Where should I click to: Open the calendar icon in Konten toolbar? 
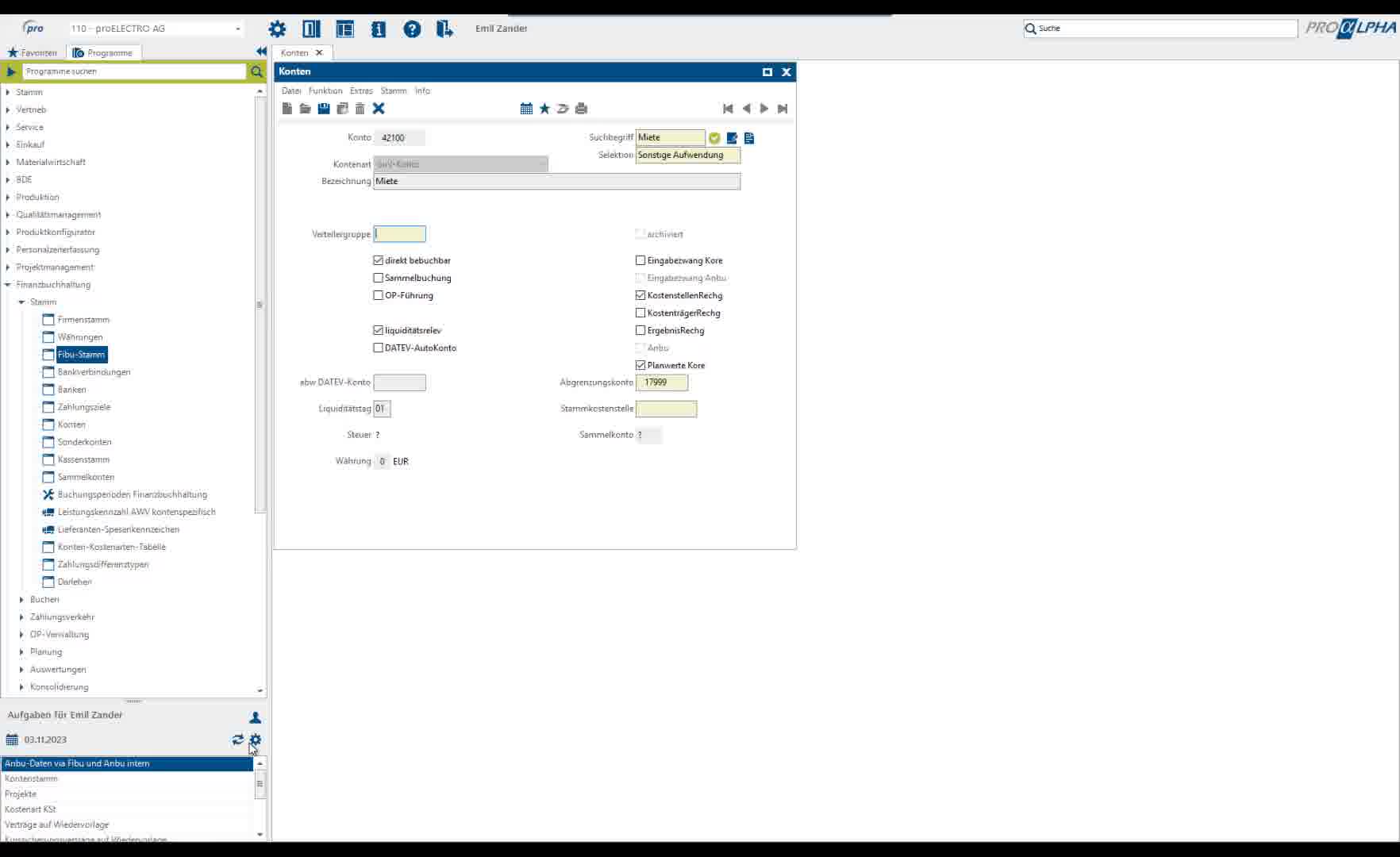coord(526,109)
